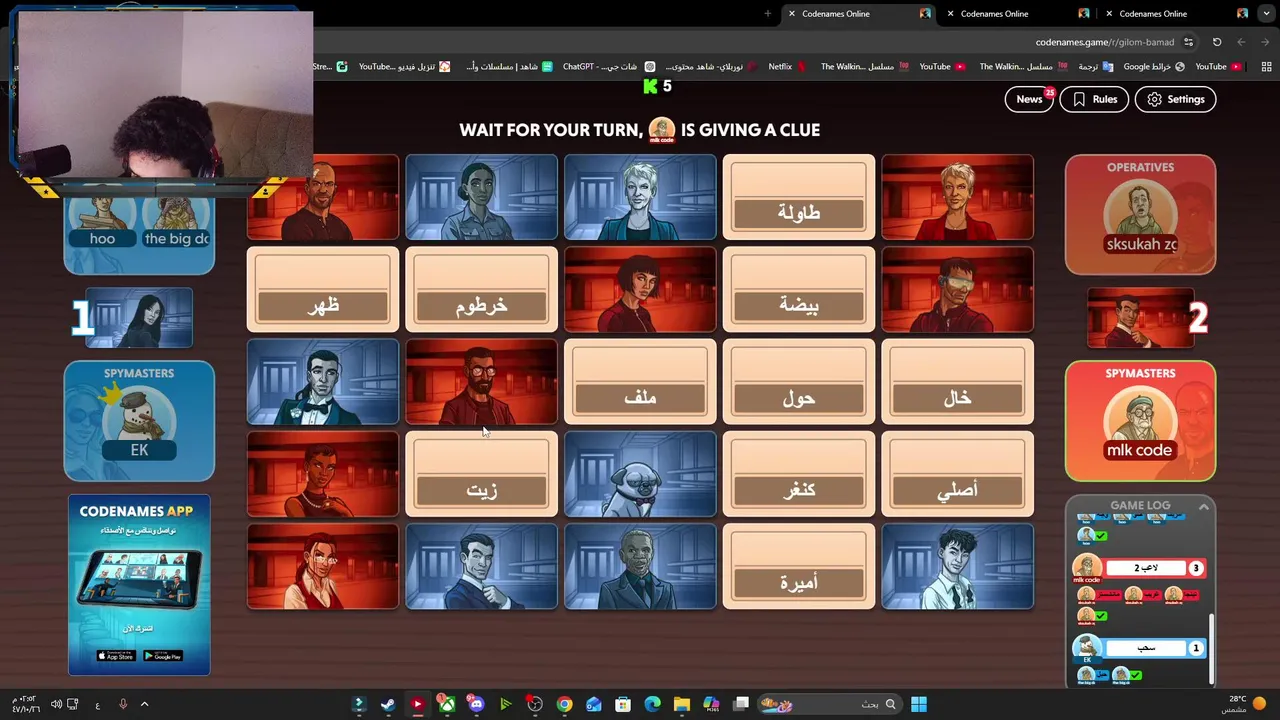The width and height of the screenshot is (1280, 720).
Task: Open Task View on the taskbar
Action: tap(741, 704)
